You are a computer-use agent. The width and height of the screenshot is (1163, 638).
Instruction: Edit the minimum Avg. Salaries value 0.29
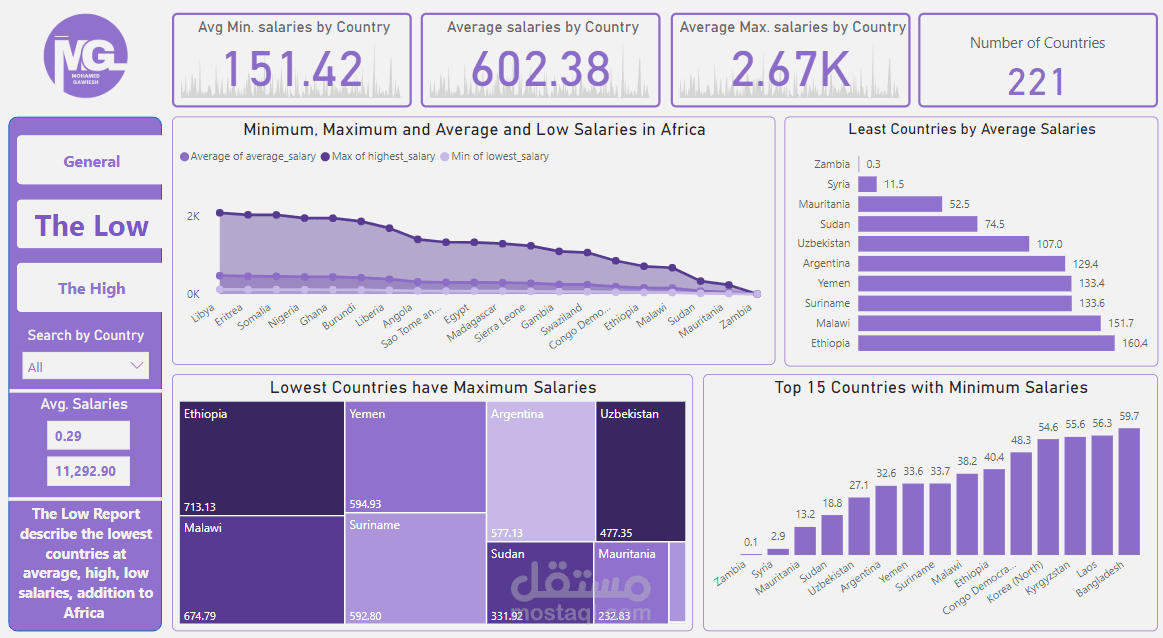point(88,435)
